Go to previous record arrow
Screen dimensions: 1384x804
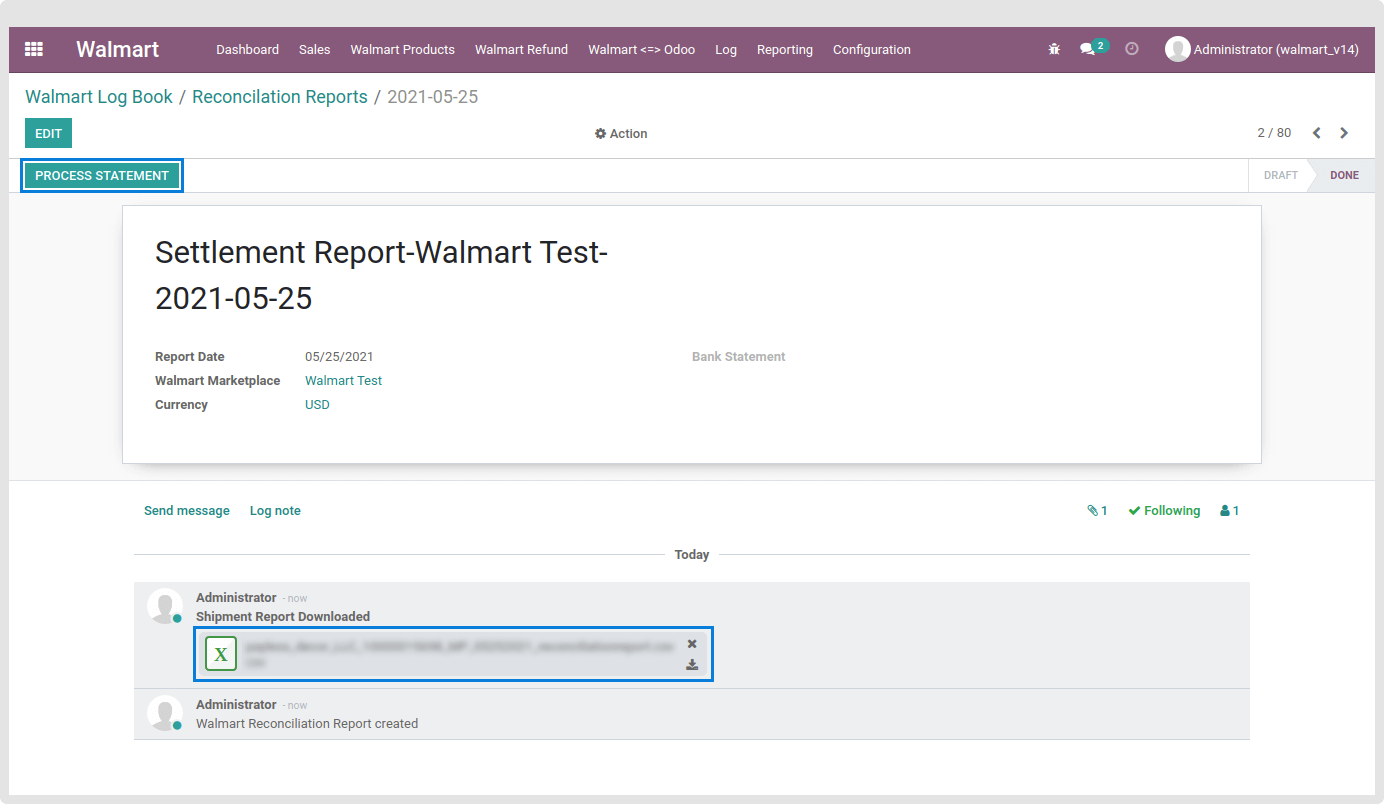coord(1316,133)
